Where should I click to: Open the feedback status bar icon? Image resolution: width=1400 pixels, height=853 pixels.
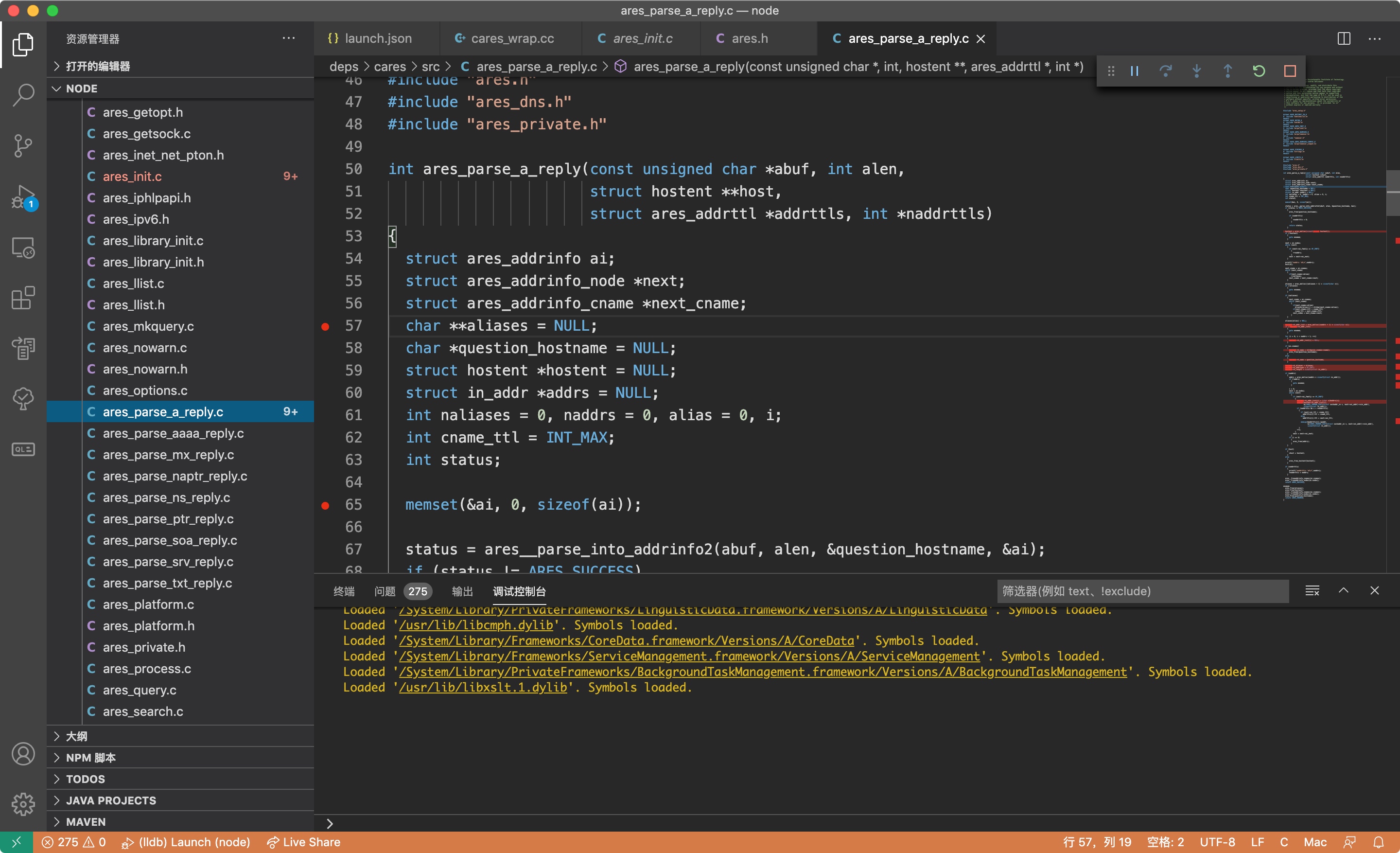tap(1349, 842)
